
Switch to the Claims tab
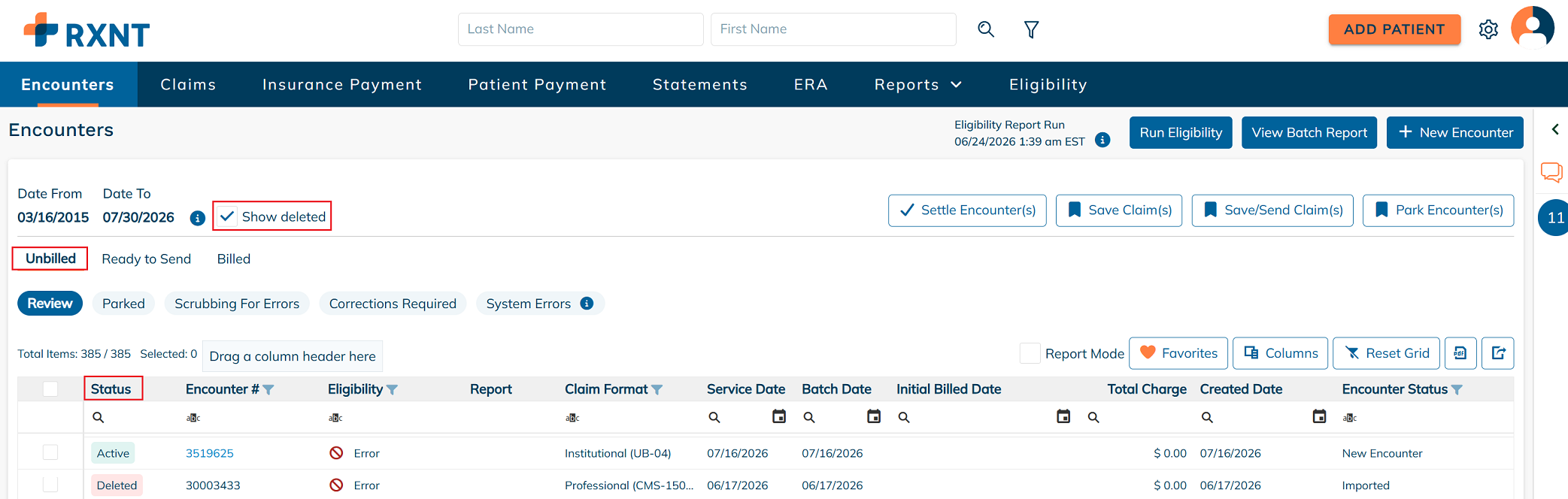[x=188, y=84]
